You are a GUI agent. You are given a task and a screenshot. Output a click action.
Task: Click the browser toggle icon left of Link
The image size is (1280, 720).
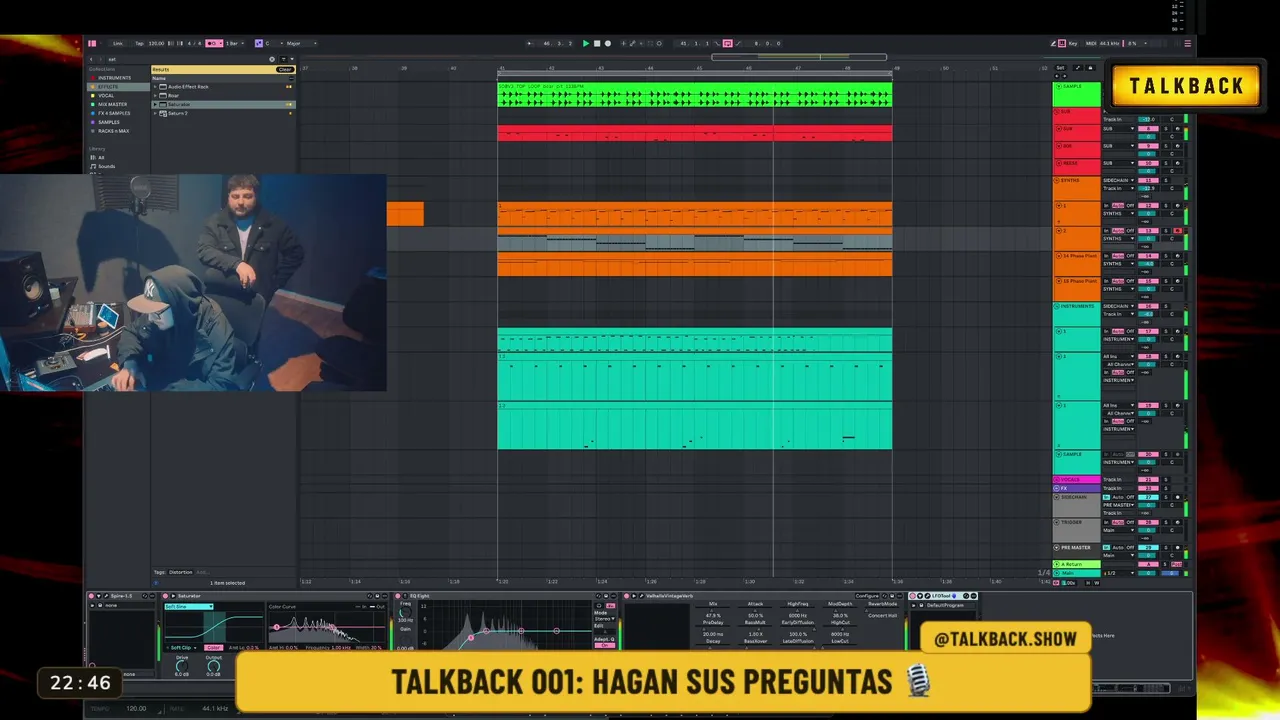click(x=92, y=43)
